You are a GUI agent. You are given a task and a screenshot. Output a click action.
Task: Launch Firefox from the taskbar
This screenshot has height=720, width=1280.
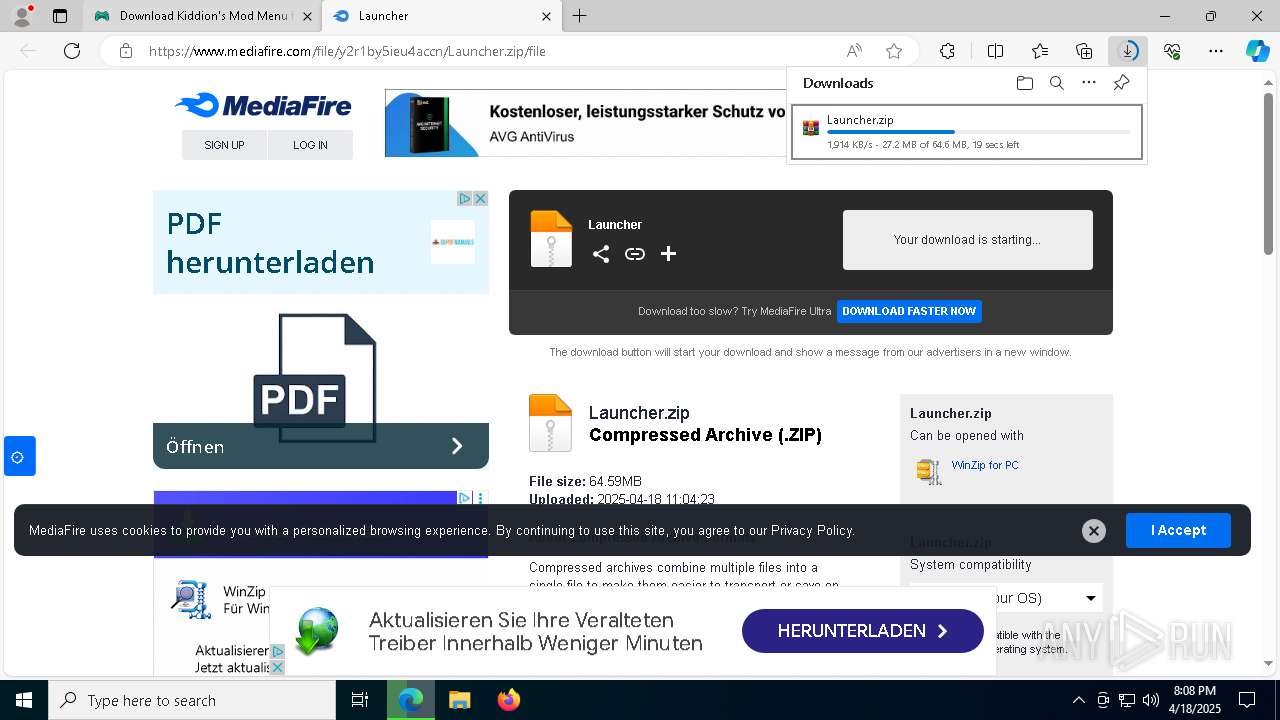pos(509,700)
